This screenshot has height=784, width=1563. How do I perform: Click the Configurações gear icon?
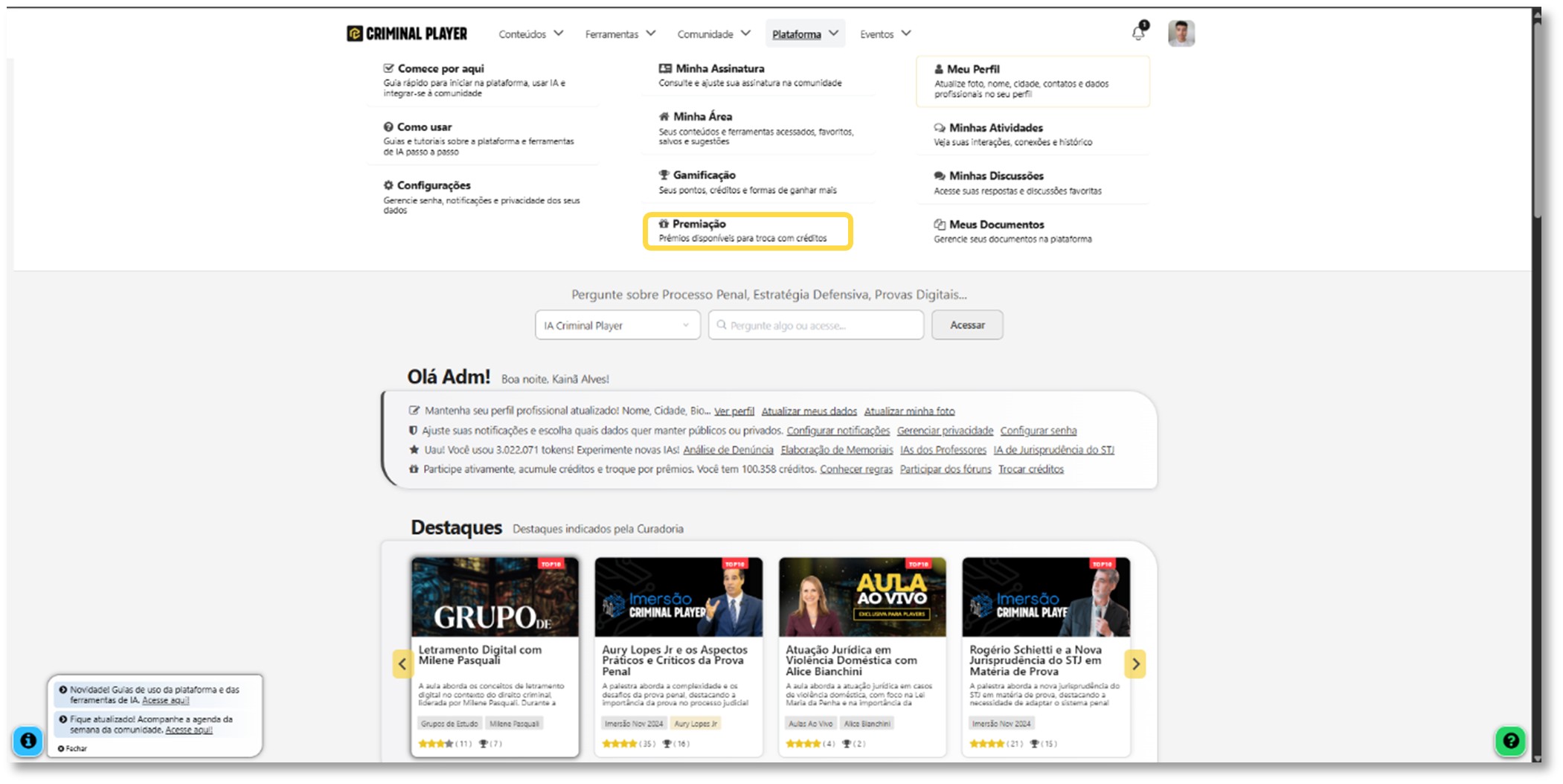click(x=387, y=185)
